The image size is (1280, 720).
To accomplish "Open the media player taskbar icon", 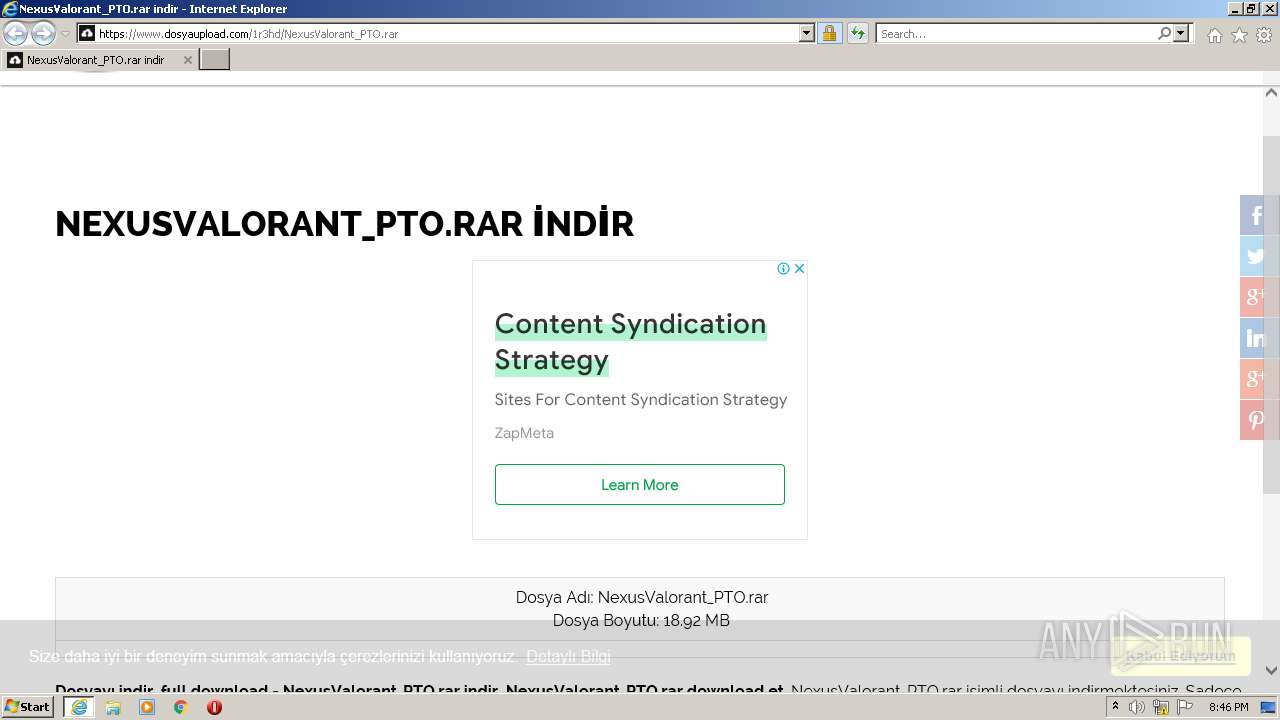I will coord(147,707).
